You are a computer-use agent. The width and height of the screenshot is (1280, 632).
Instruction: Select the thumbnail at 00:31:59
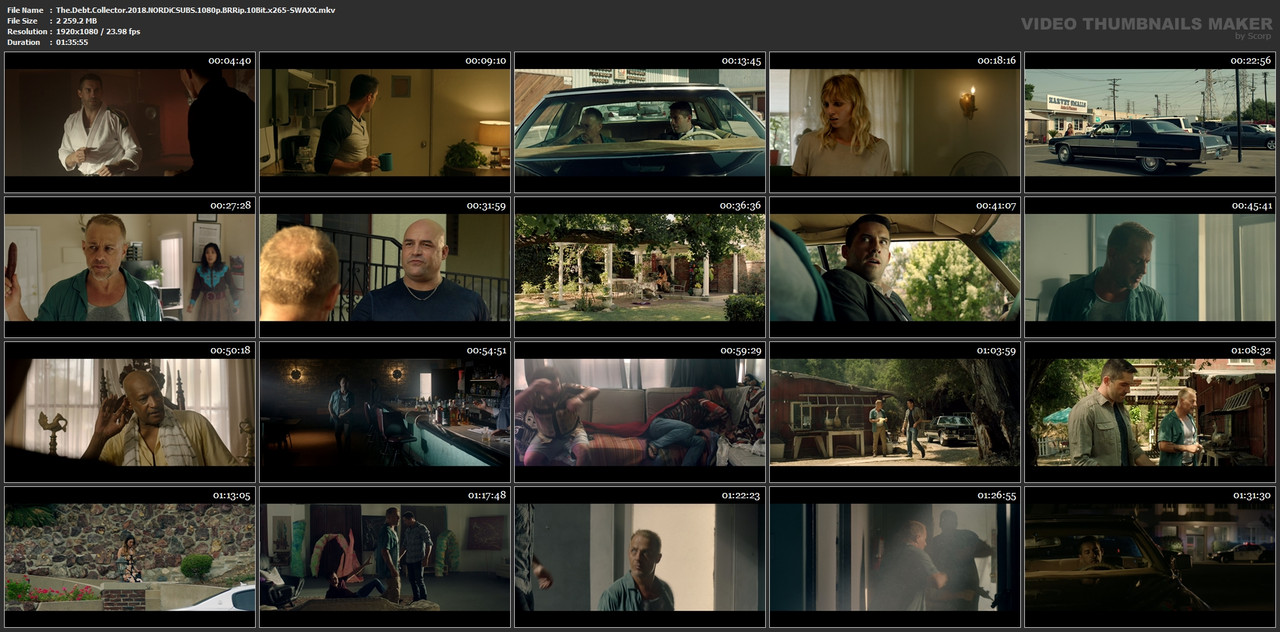point(385,267)
